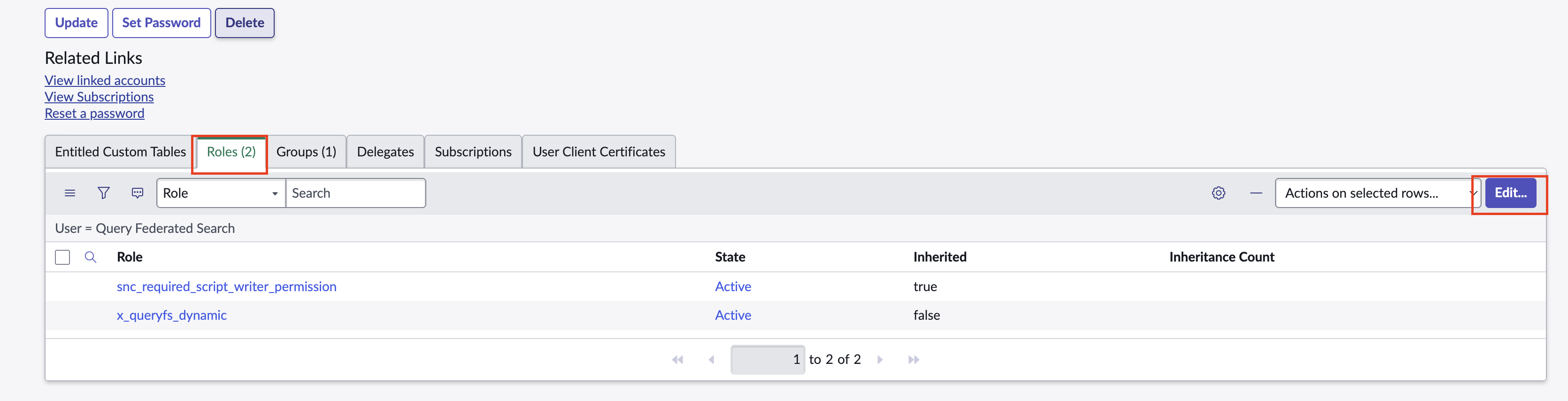
Task: Go to first page arrow
Action: (677, 360)
